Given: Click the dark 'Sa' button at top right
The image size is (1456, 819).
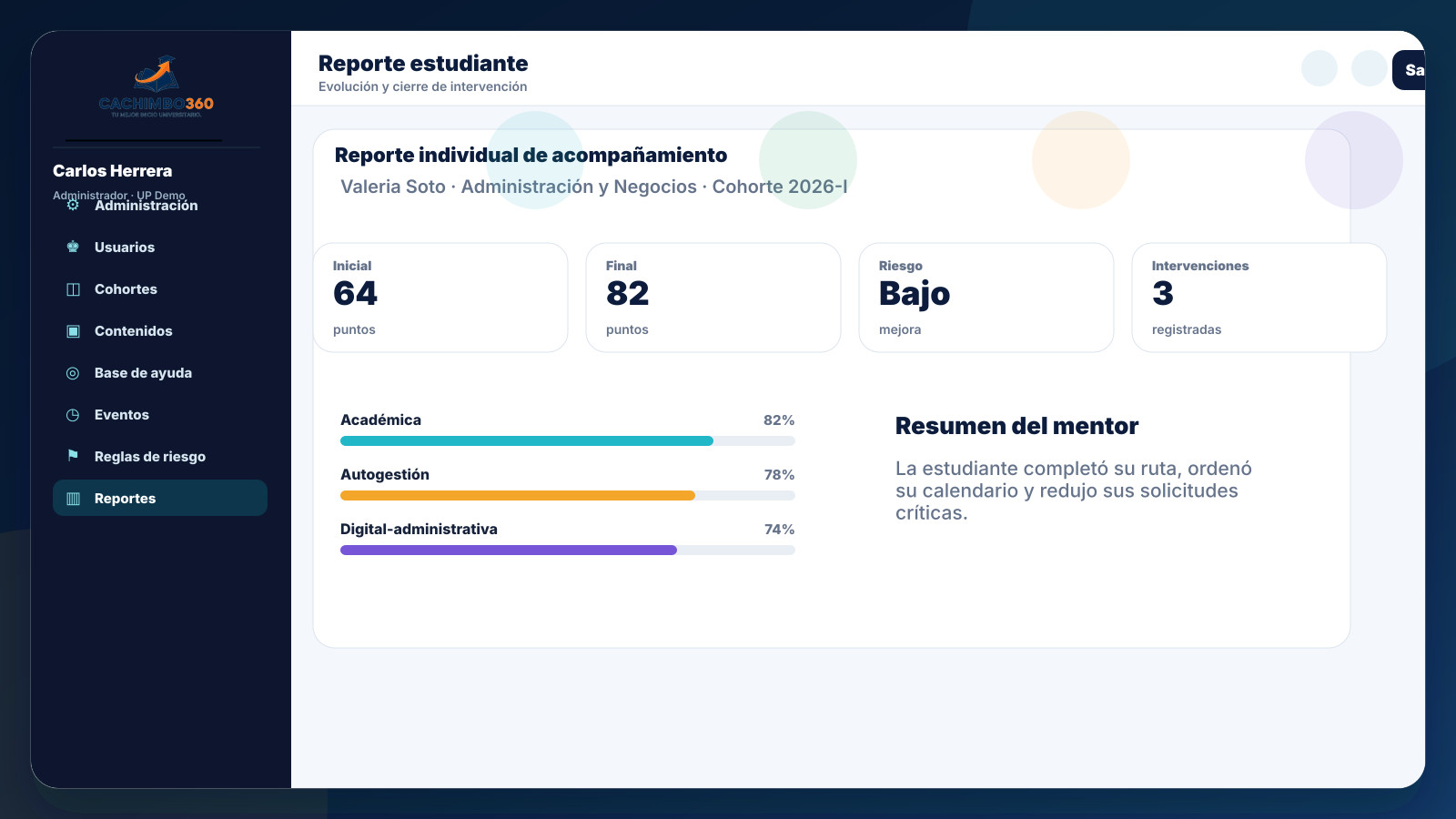Looking at the screenshot, I should click(1409, 70).
